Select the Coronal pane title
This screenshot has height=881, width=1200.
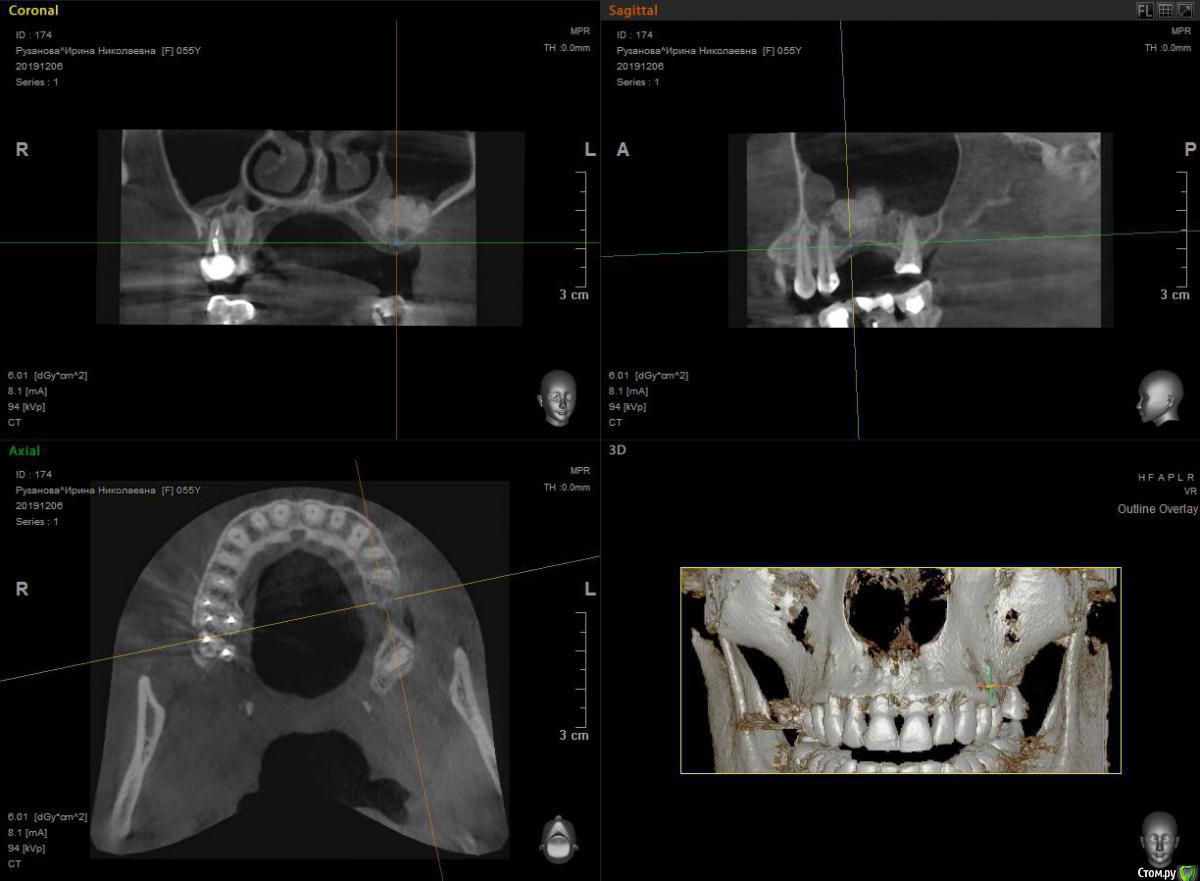[x=33, y=10]
